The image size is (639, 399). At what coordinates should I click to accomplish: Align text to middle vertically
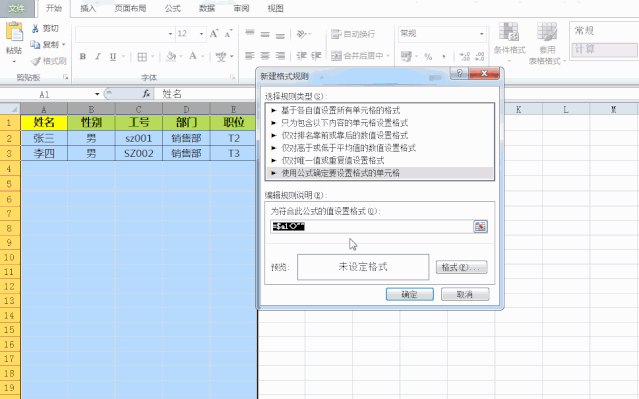point(265,34)
